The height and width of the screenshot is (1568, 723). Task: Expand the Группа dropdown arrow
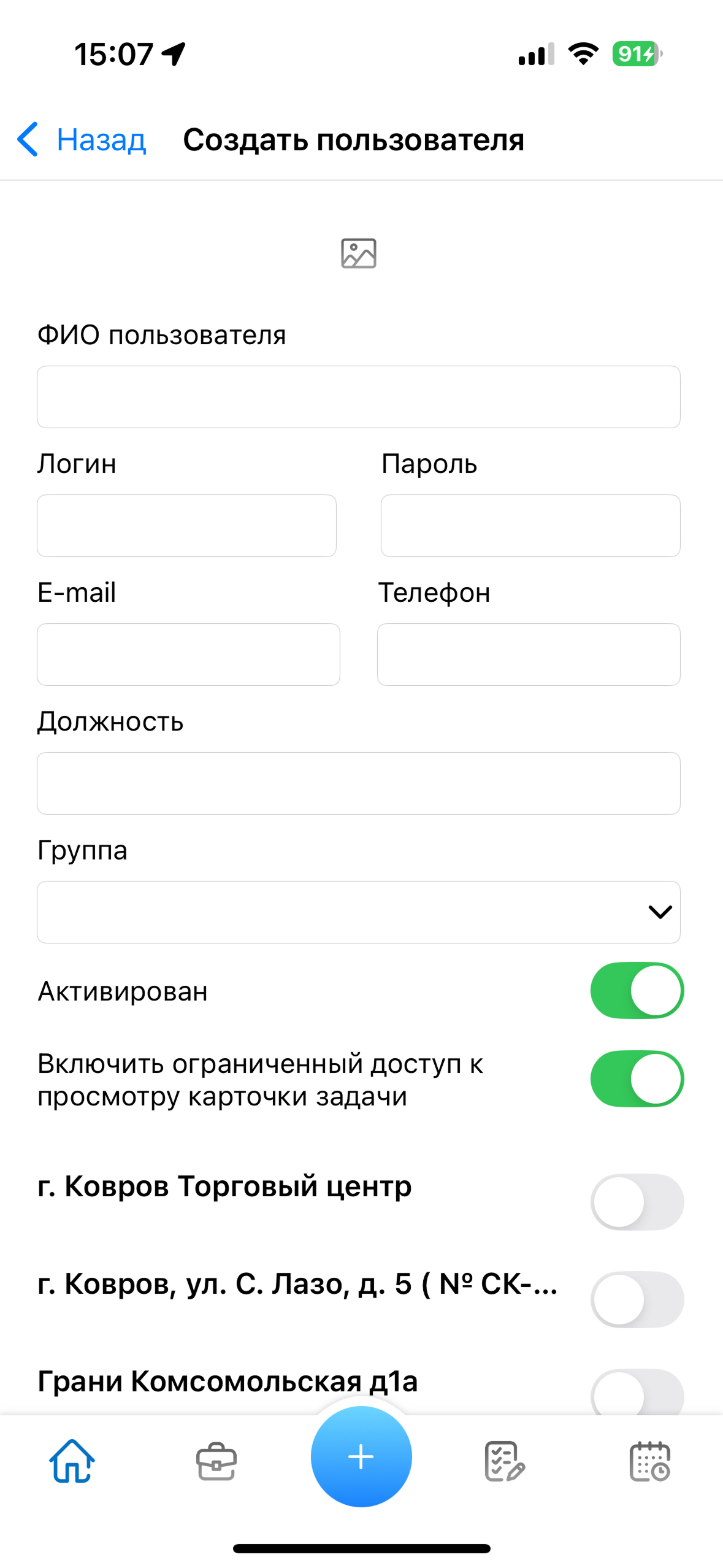point(660,912)
